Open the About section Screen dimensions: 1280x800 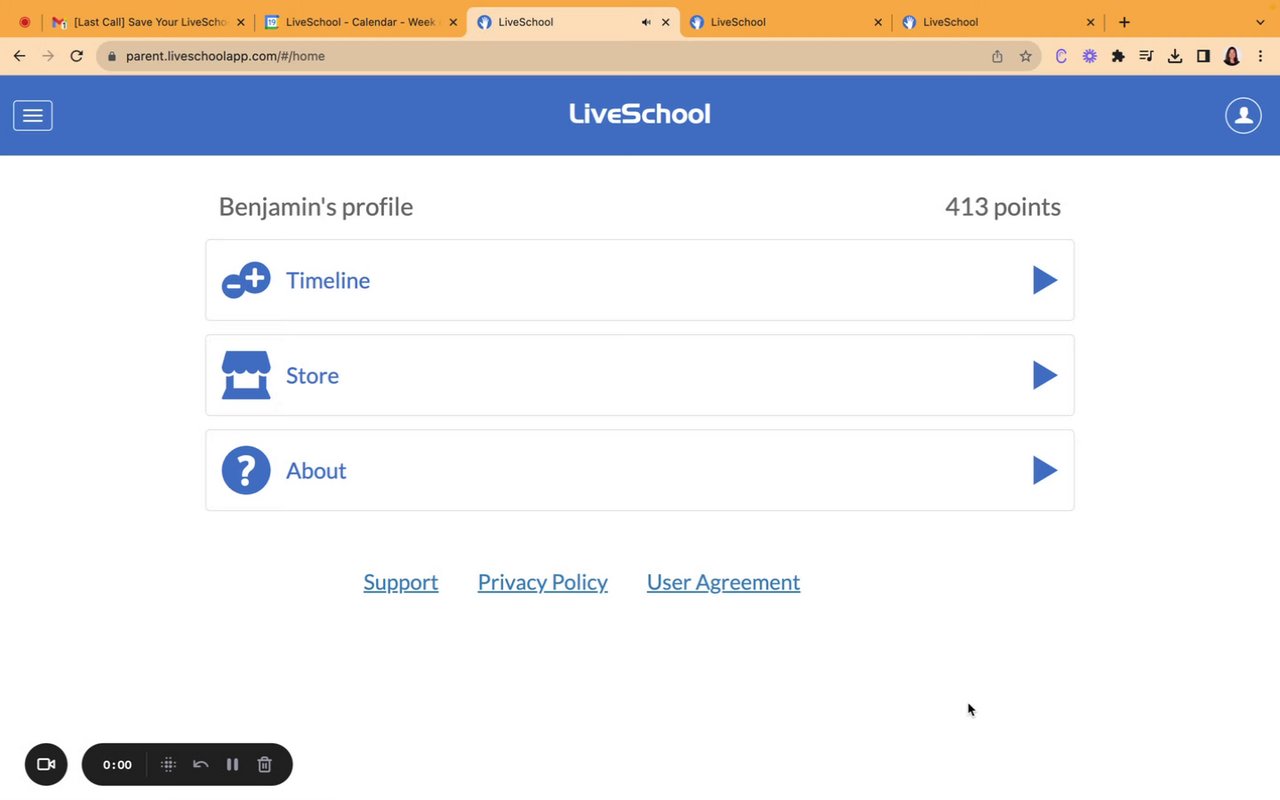coord(640,470)
